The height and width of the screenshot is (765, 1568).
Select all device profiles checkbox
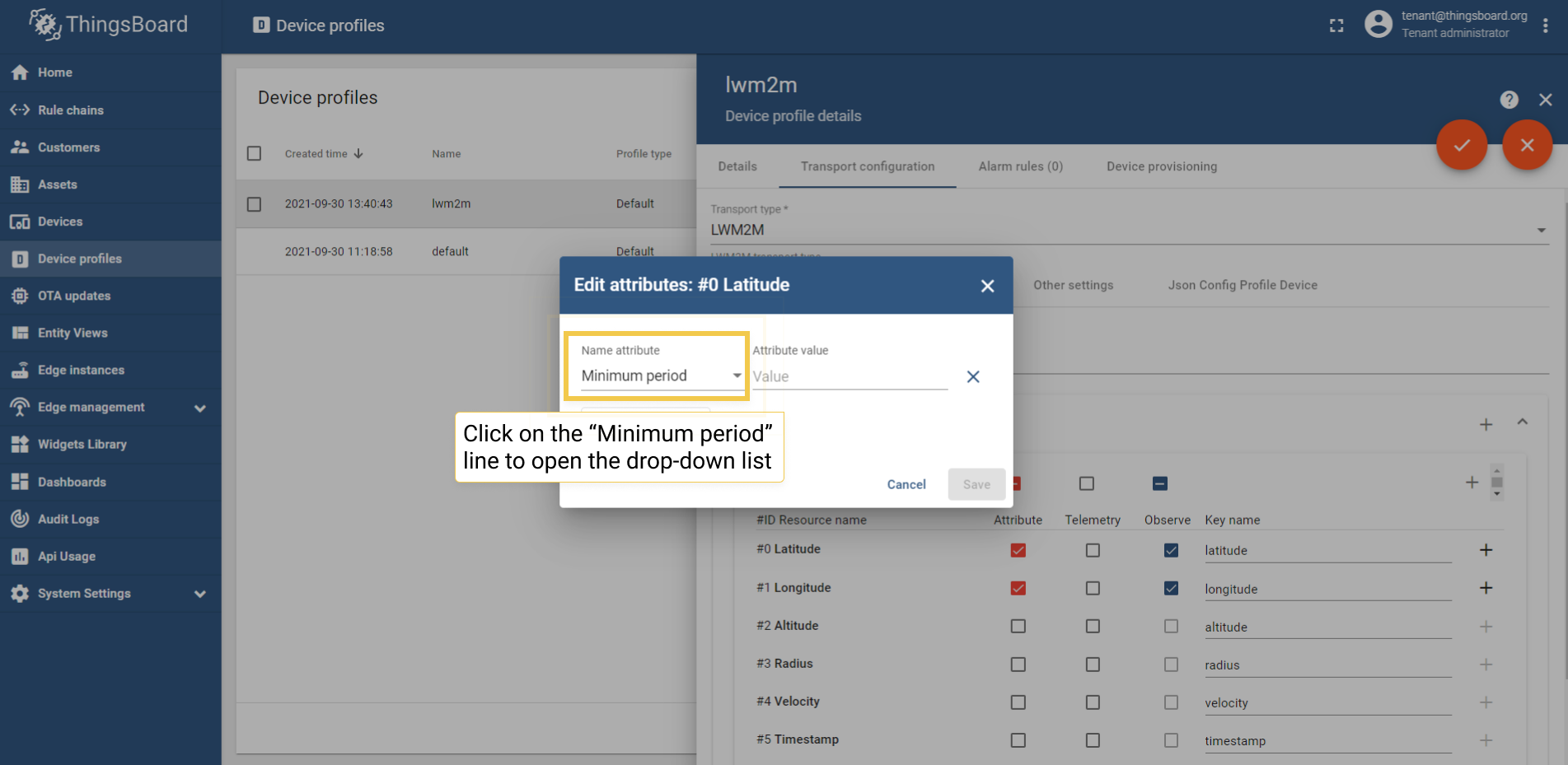(x=254, y=153)
